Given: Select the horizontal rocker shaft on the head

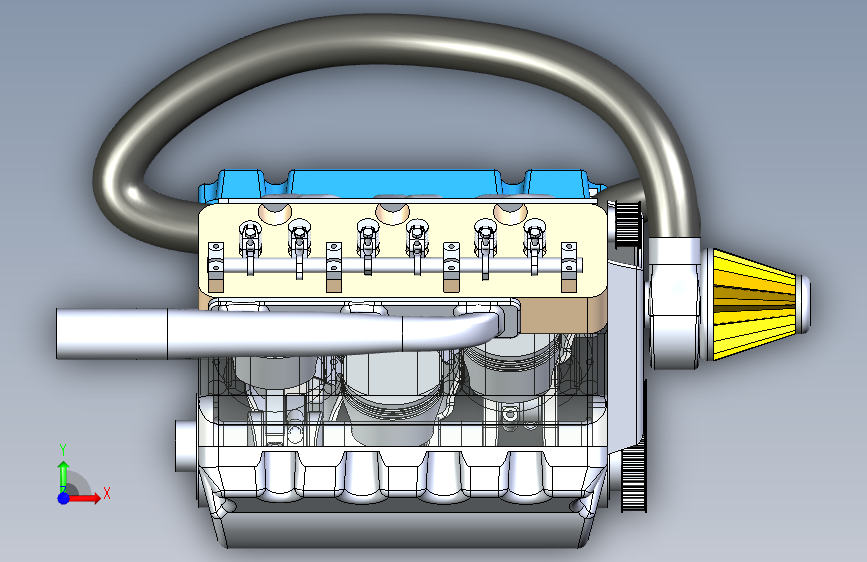Looking at the screenshot, I should coord(396,266).
